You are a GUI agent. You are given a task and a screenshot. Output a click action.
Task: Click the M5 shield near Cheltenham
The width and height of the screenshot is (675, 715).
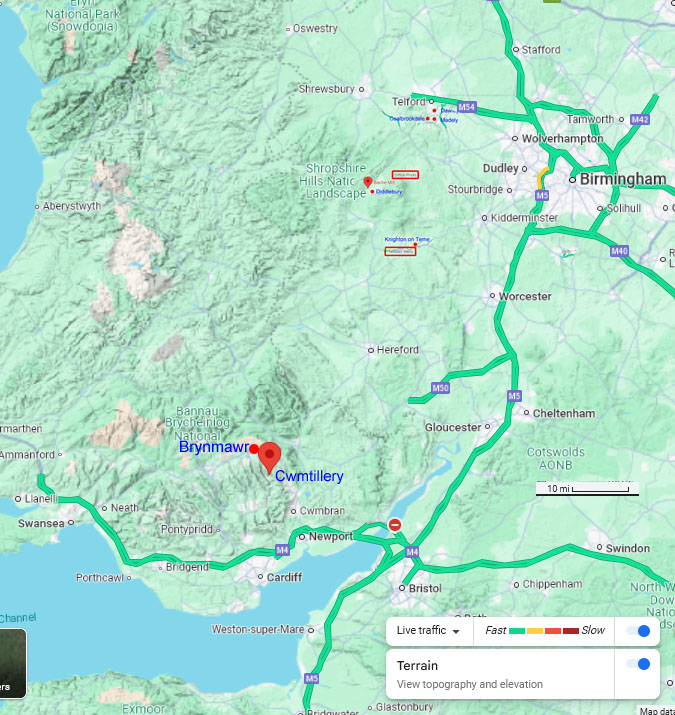(514, 396)
